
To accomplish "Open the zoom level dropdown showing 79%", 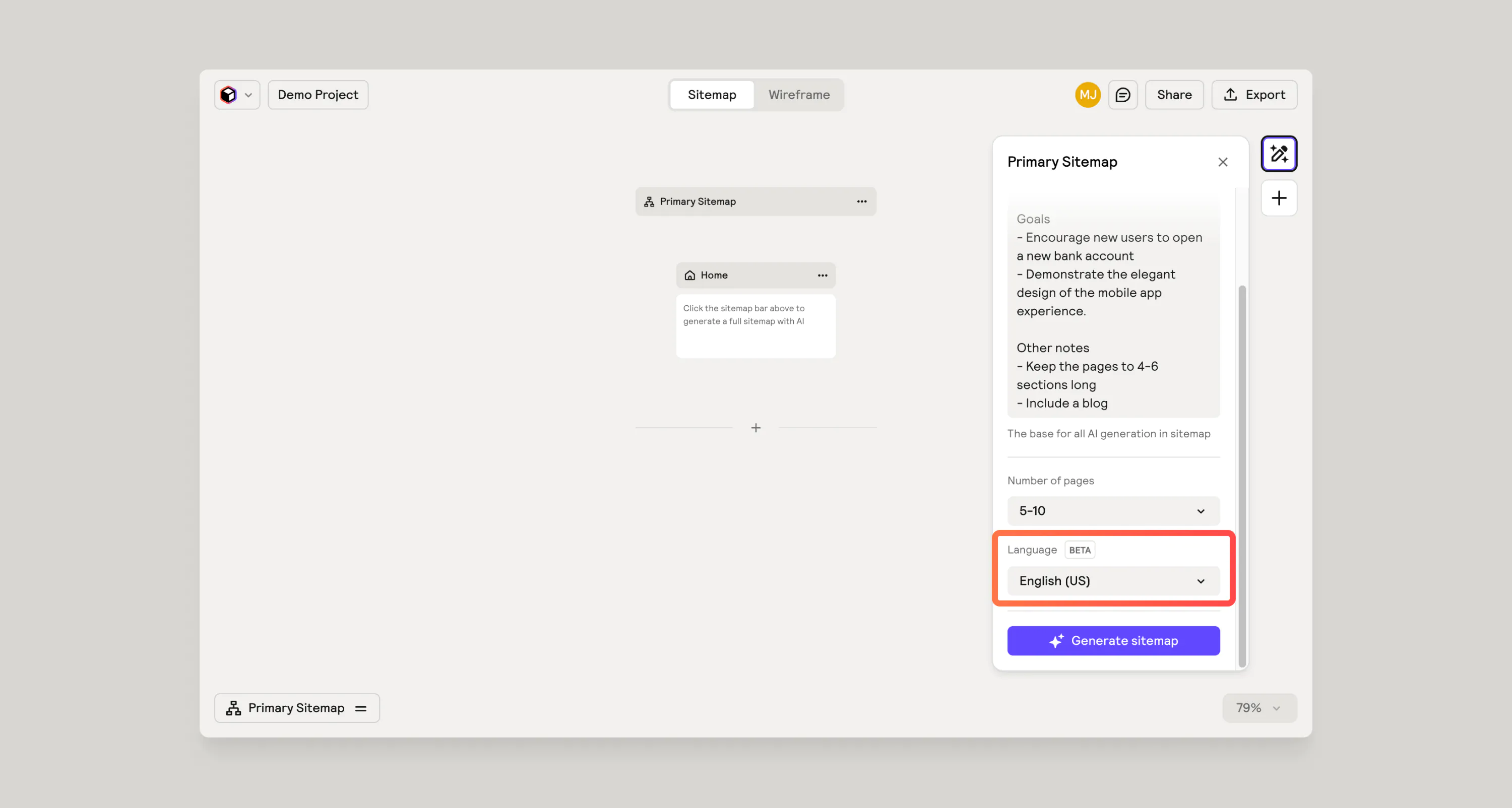I will (1259, 708).
